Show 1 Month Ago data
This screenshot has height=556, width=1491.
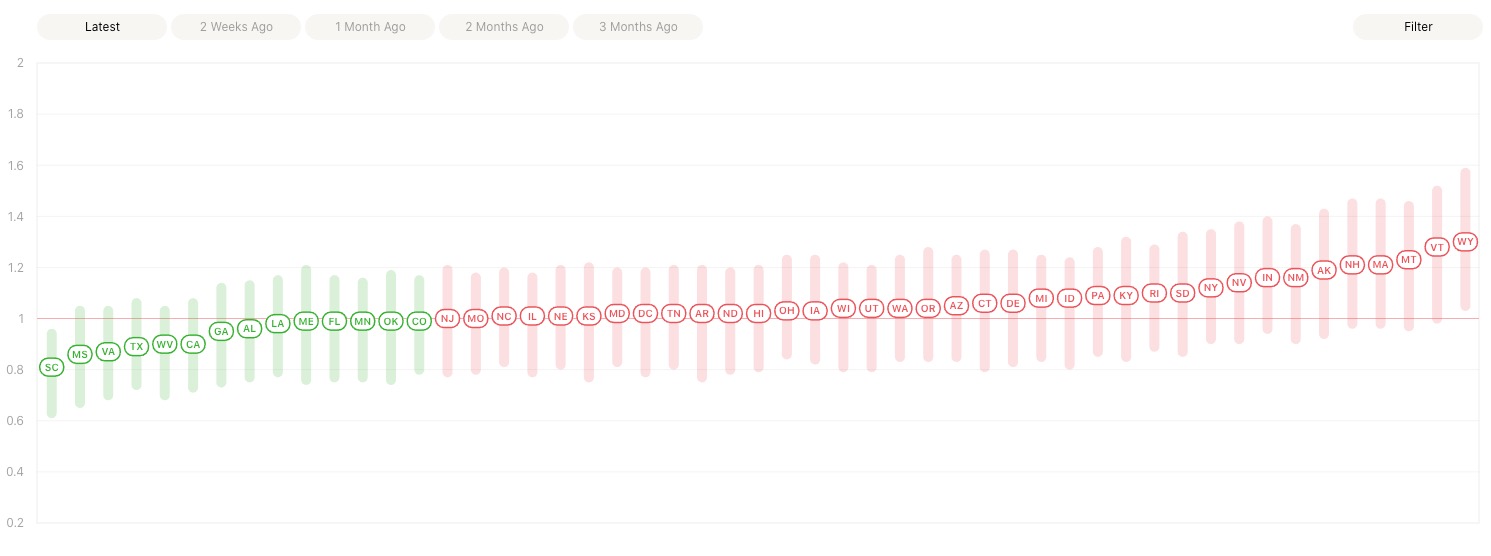click(370, 27)
